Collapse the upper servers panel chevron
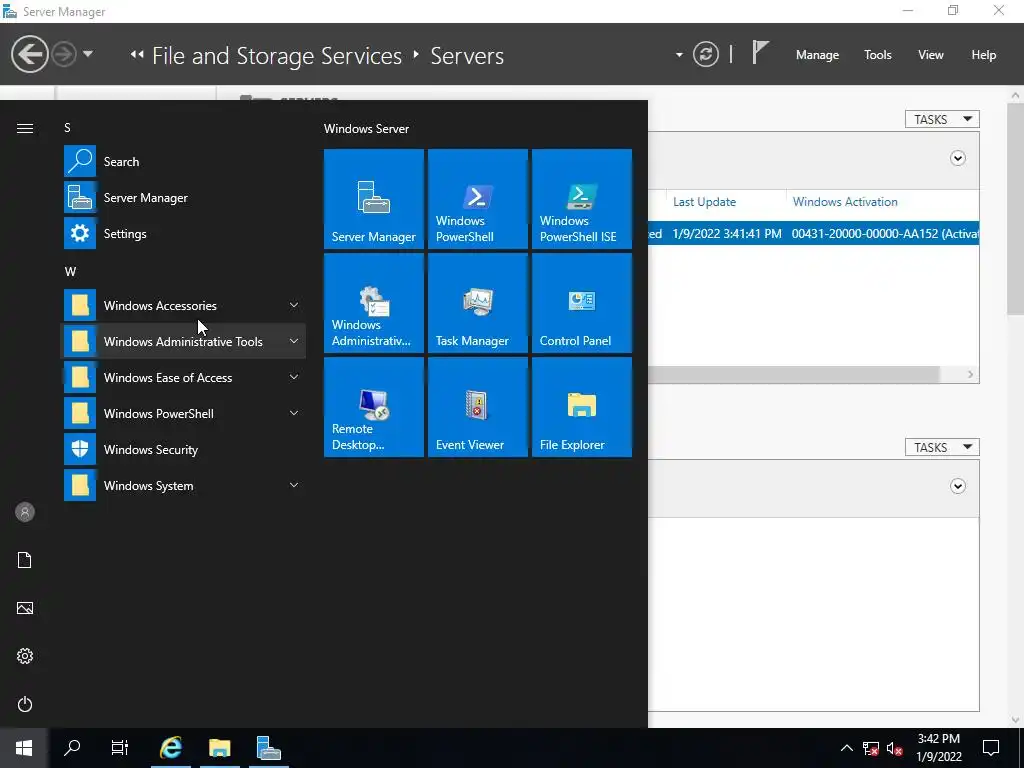 coord(957,158)
